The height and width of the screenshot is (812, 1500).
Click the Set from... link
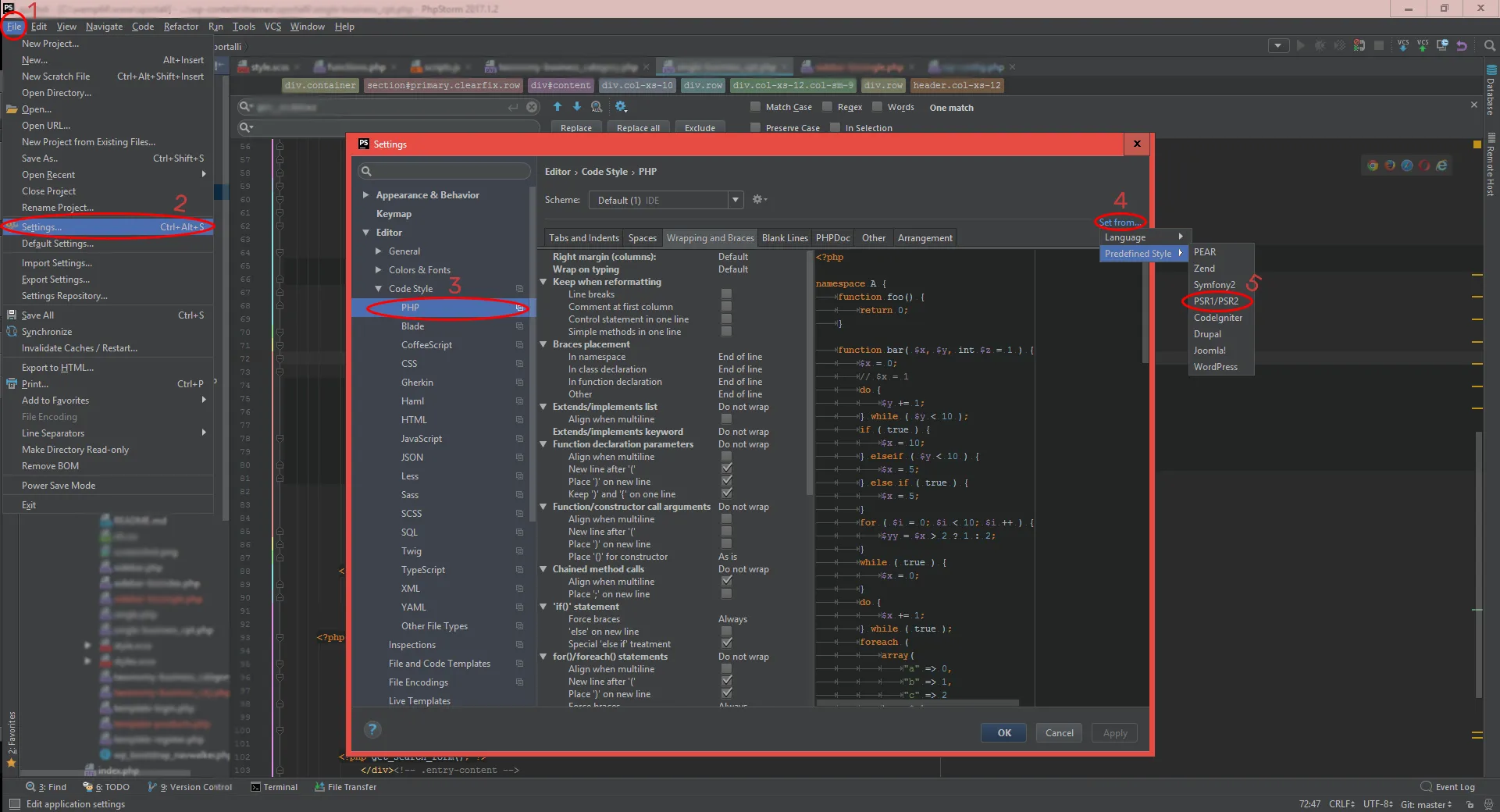(x=1121, y=223)
